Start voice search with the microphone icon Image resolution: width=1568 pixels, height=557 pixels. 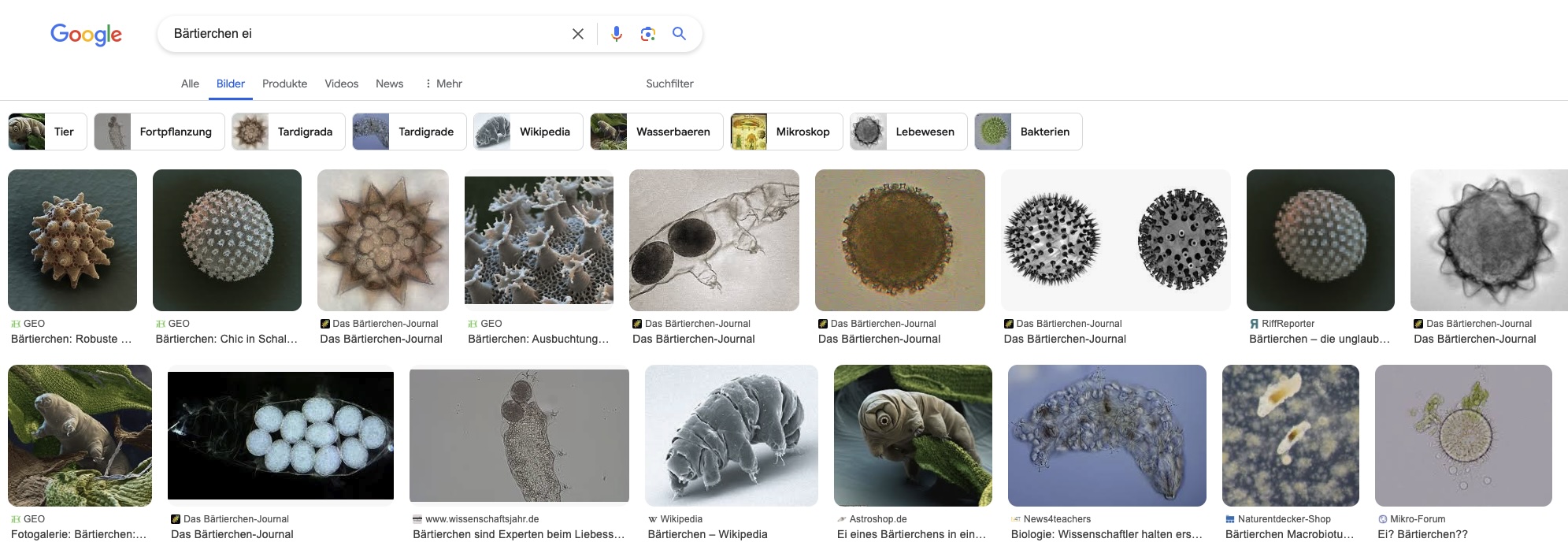pyautogui.click(x=617, y=34)
